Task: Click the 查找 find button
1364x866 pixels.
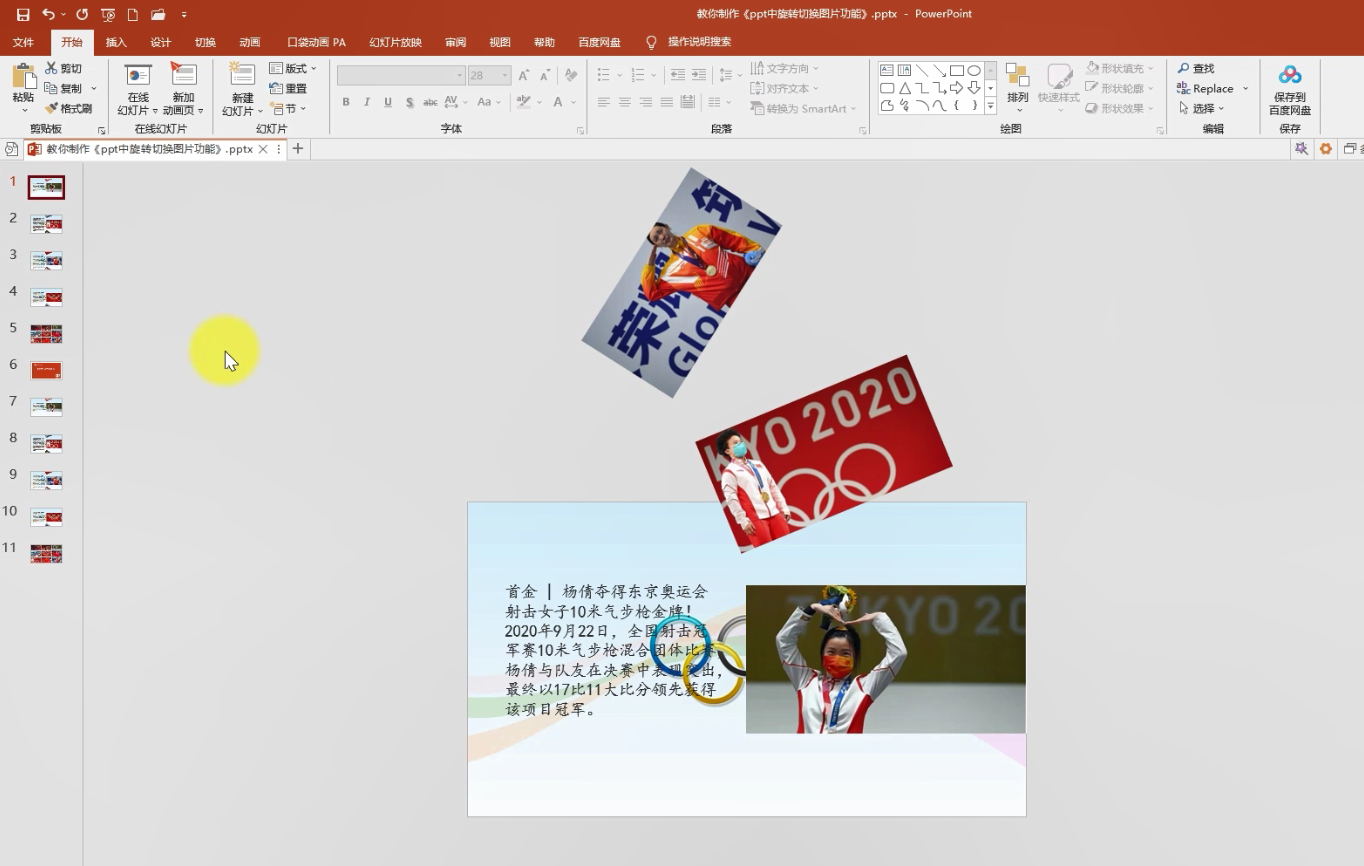Action: coord(1196,68)
